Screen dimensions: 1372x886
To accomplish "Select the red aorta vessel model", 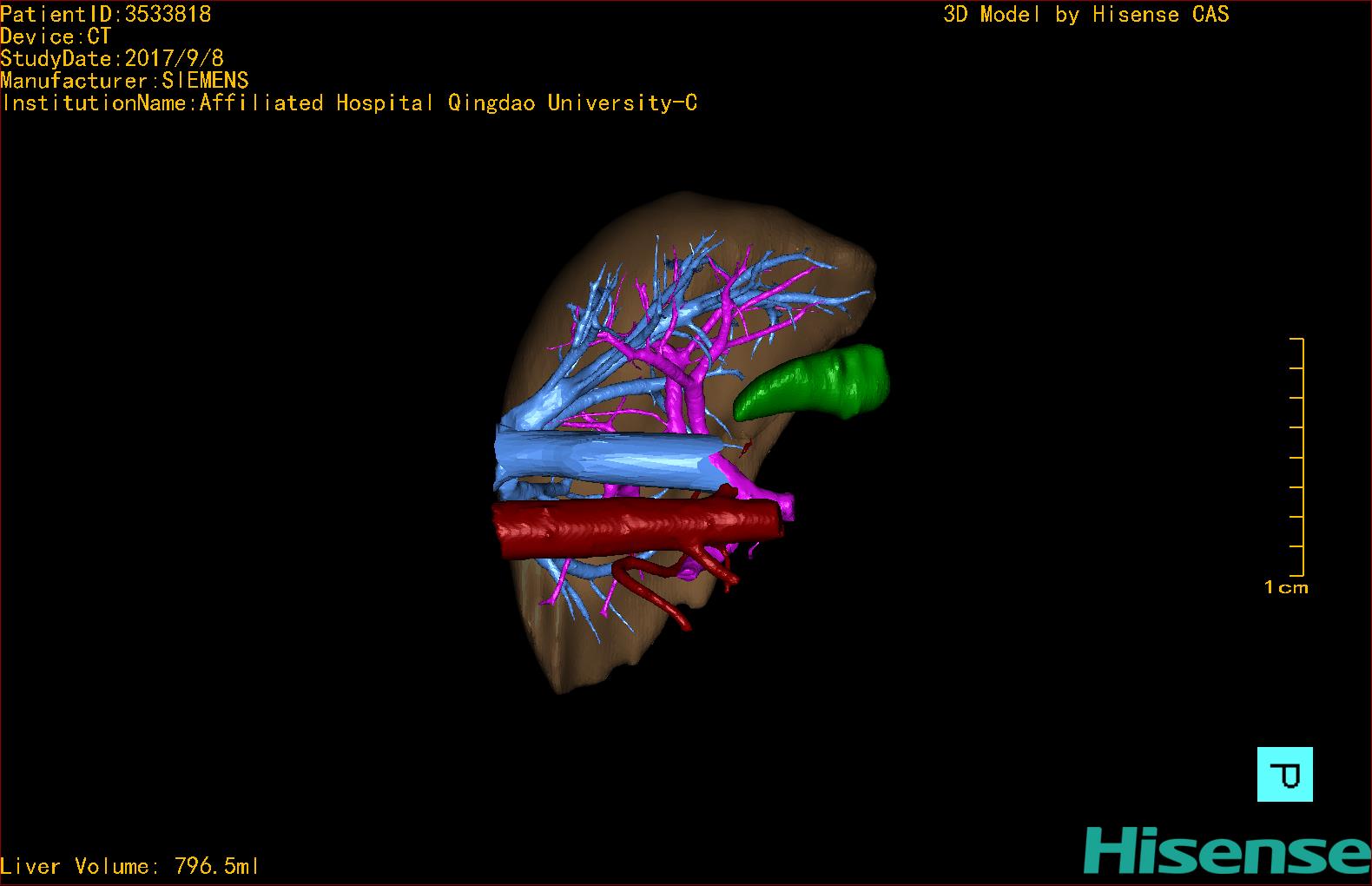I will point(638,528).
